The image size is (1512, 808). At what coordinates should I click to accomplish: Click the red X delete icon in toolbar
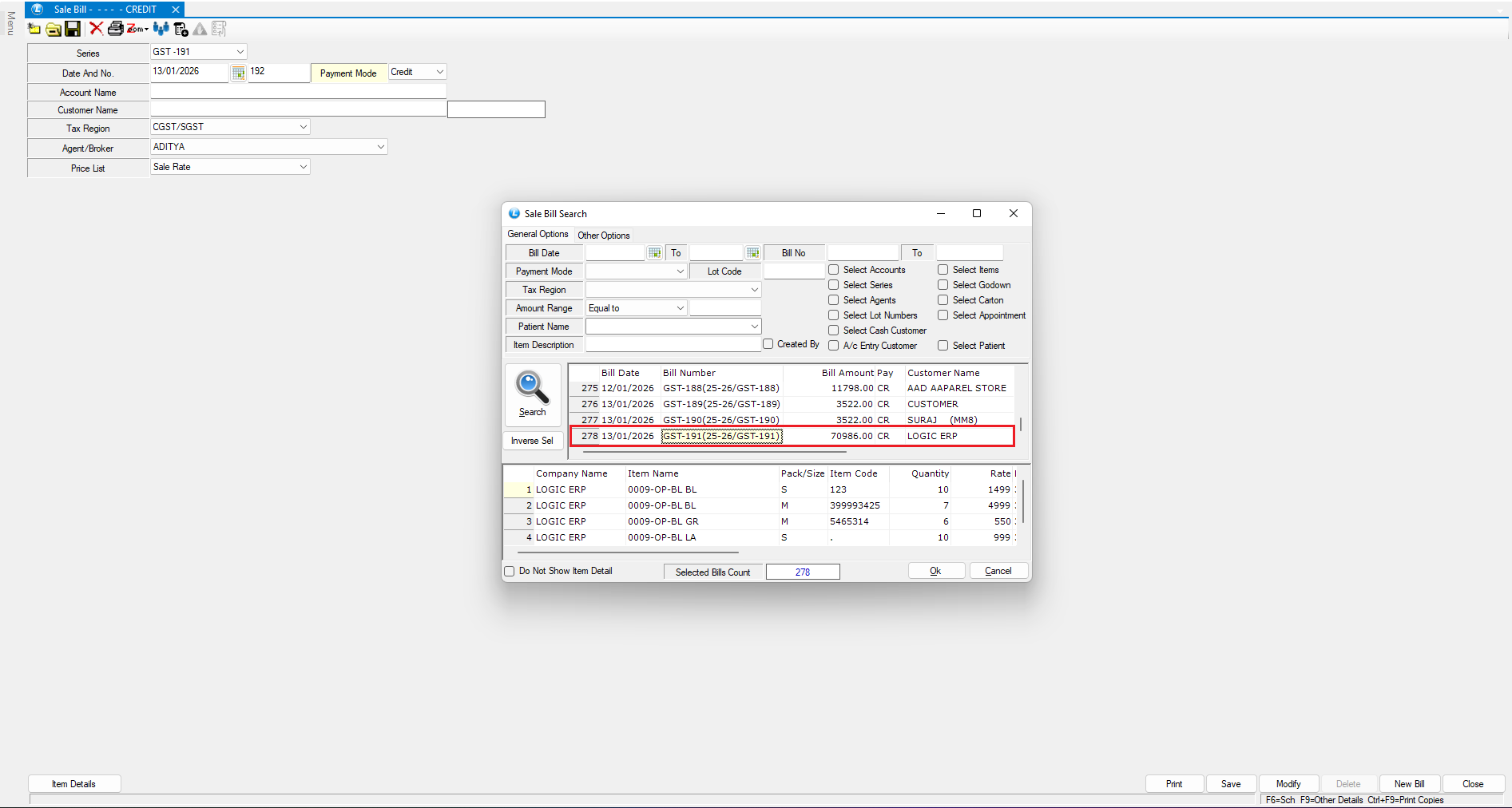click(96, 30)
